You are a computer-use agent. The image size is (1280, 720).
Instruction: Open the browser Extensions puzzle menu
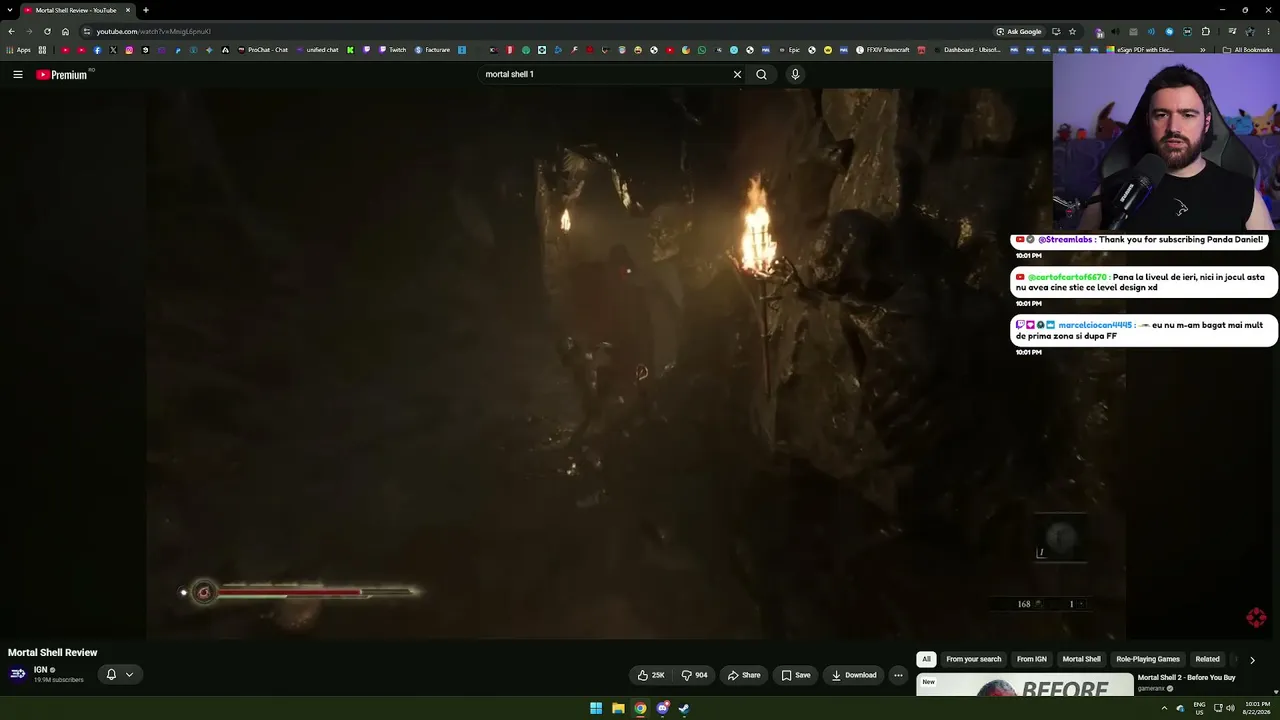pos(1206,31)
